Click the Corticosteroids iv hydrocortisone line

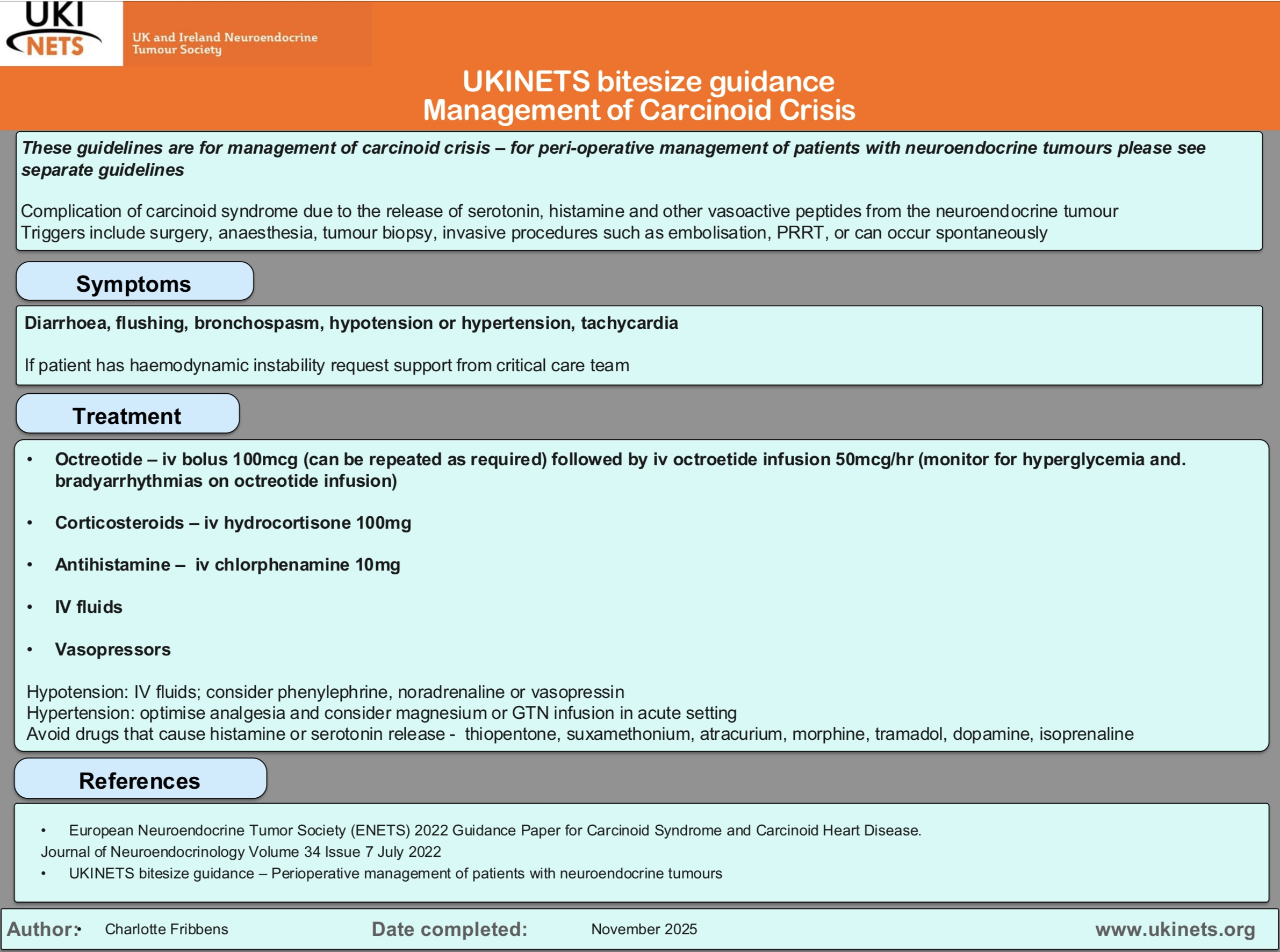coord(233,522)
